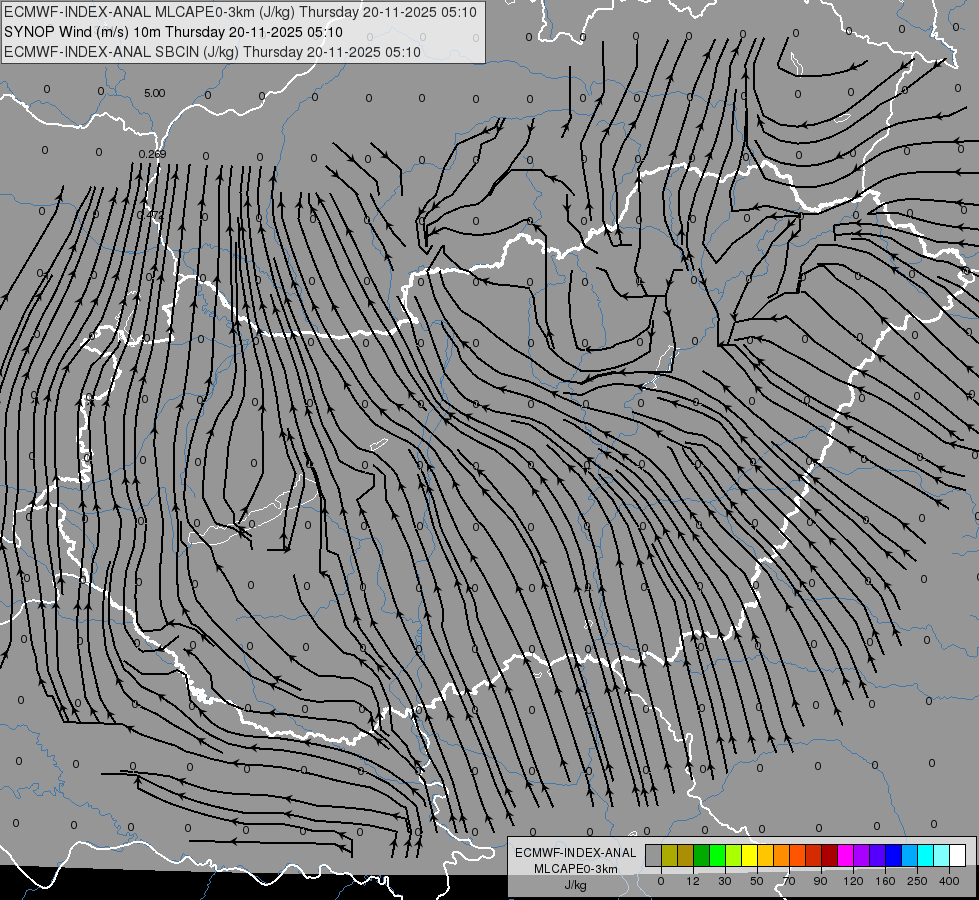Click the legend tick label 400
The height and width of the screenshot is (900, 979).
[949, 881]
